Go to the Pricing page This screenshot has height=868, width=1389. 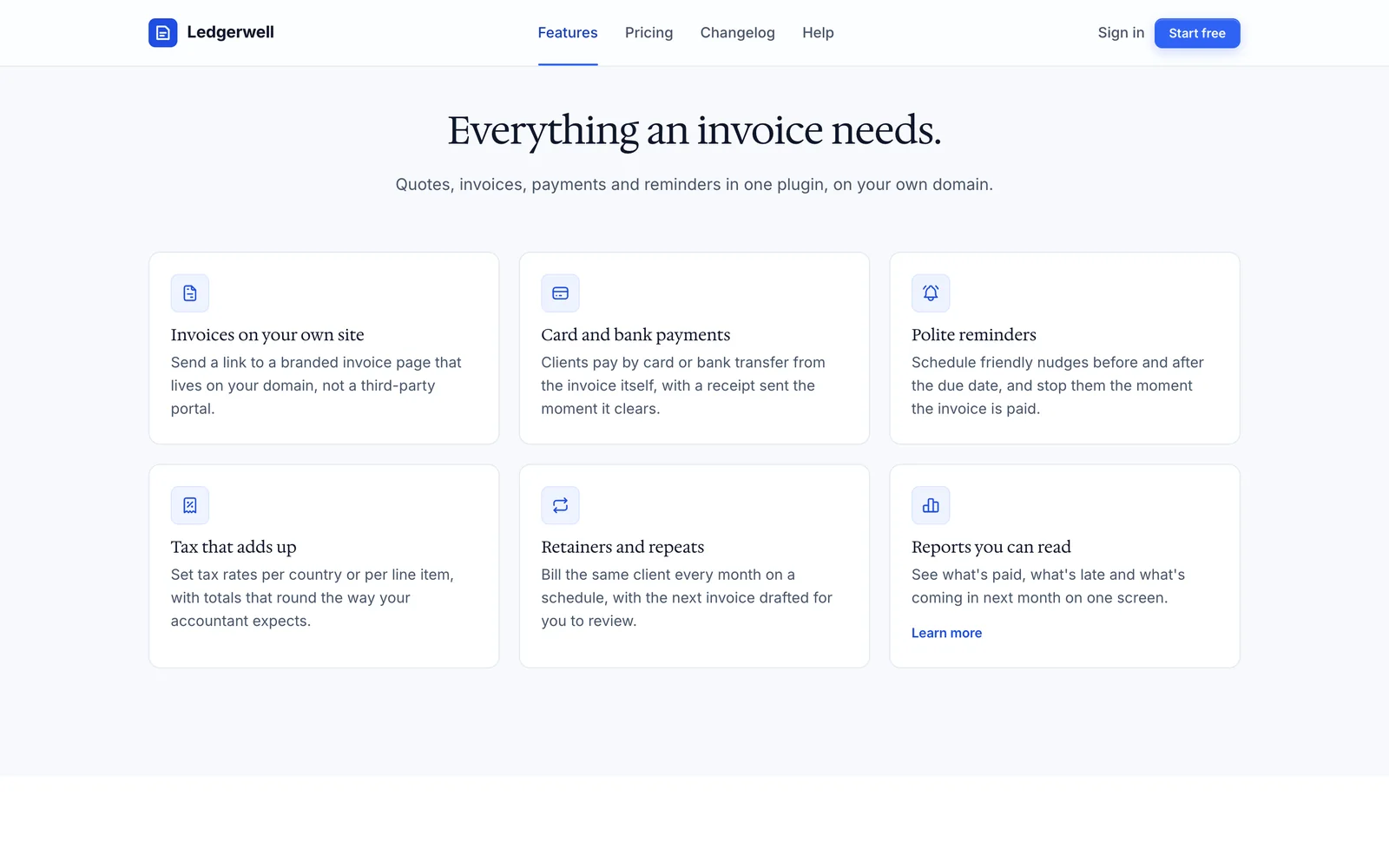click(x=649, y=33)
